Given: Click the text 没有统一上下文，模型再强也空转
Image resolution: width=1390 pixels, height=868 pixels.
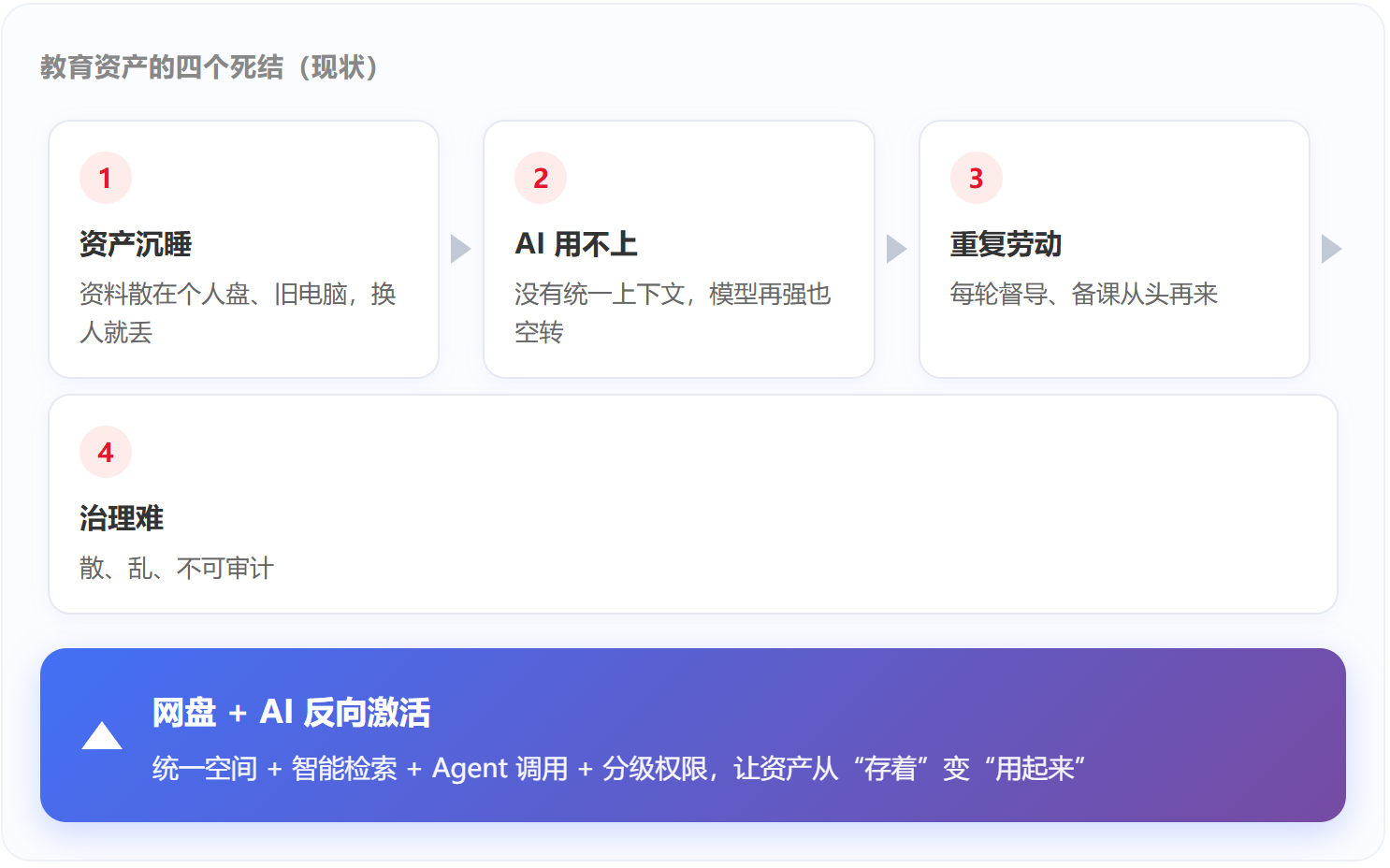Looking at the screenshot, I should (673, 312).
